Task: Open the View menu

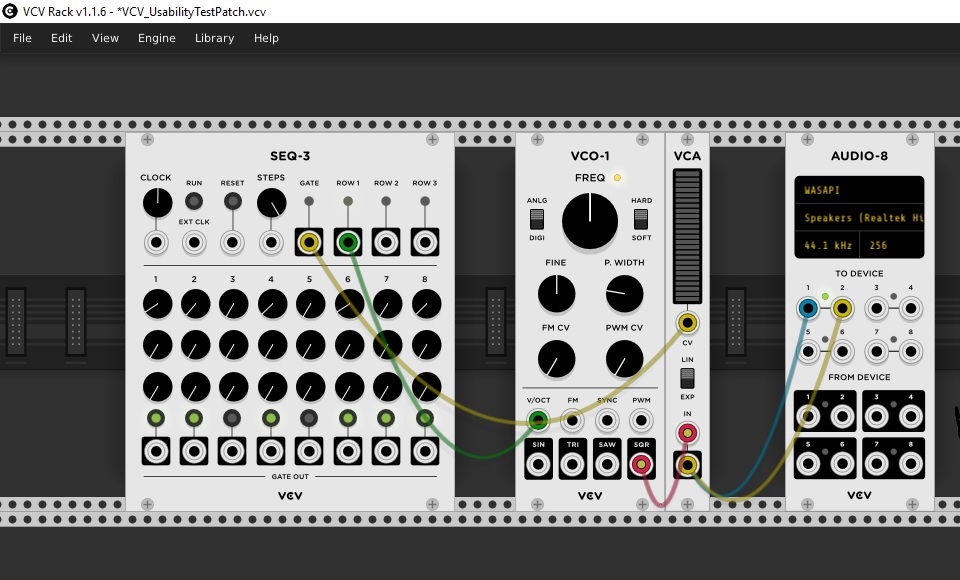Action: click(x=105, y=38)
